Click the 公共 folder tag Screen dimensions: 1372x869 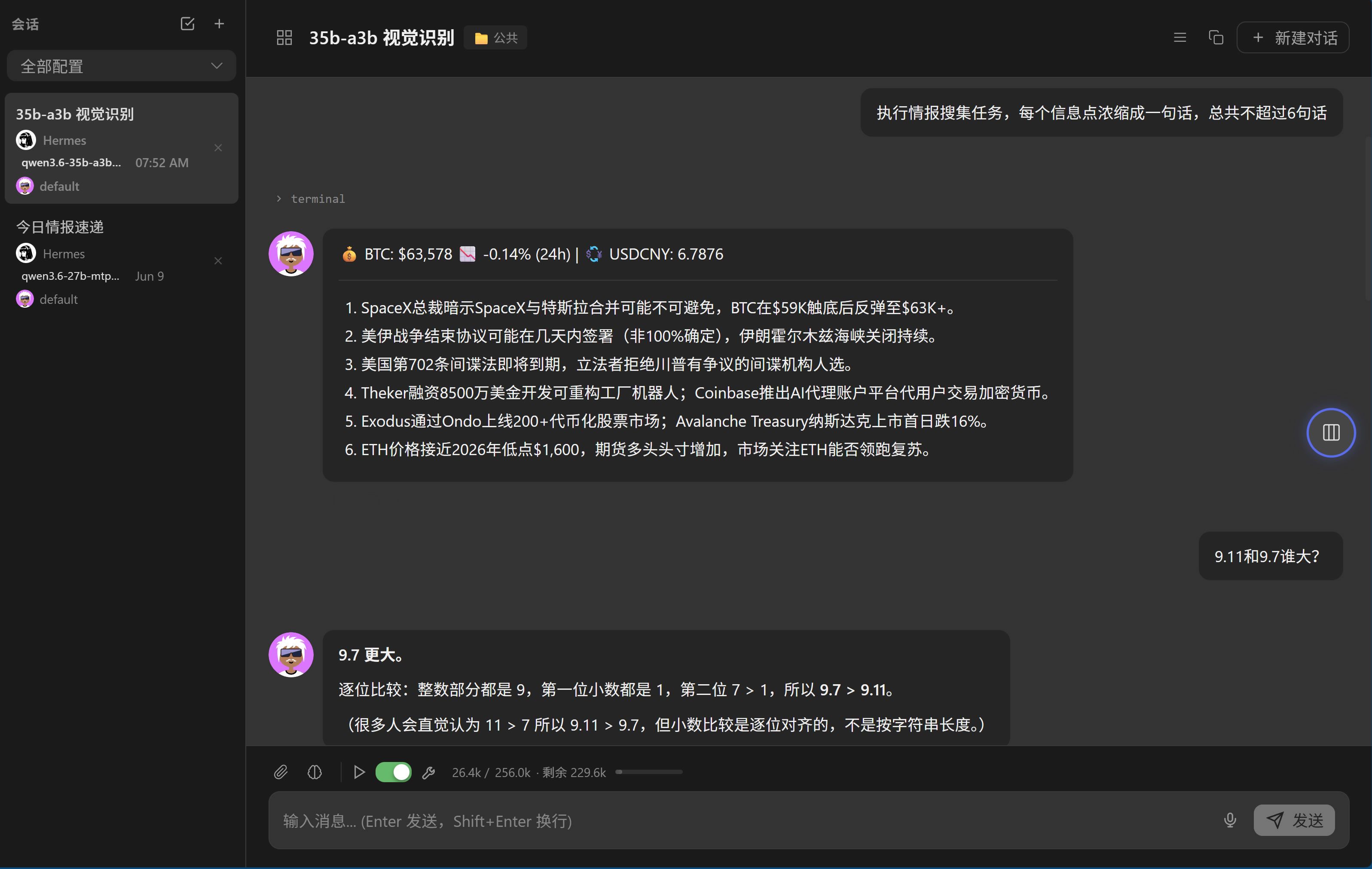495,38
